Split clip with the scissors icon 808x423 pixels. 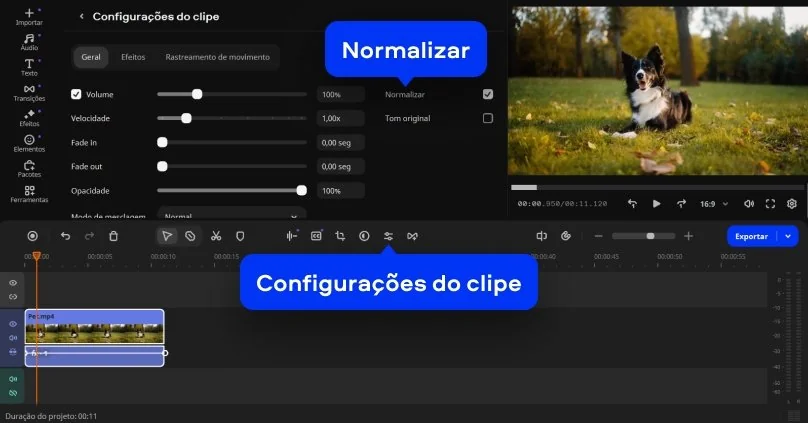coord(216,236)
